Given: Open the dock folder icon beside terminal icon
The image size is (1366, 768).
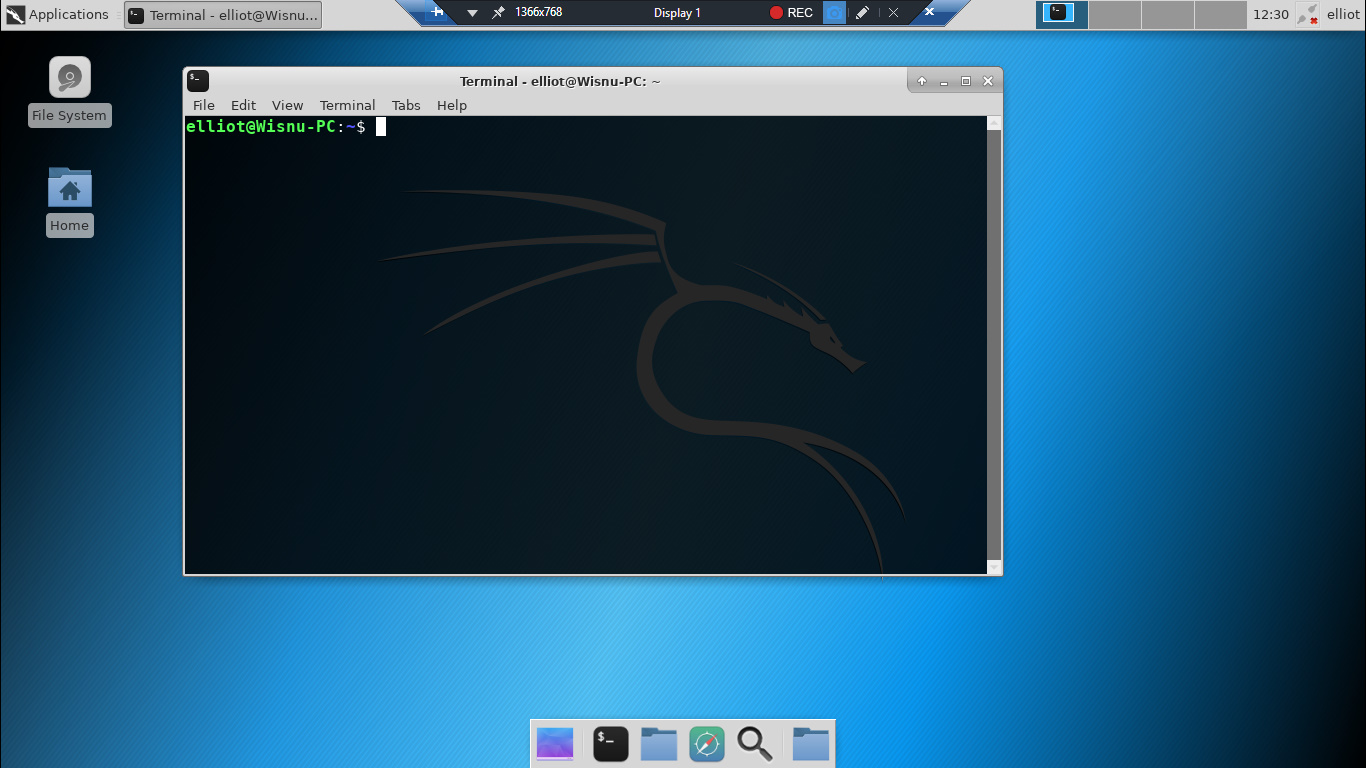Looking at the screenshot, I should pyautogui.click(x=659, y=744).
